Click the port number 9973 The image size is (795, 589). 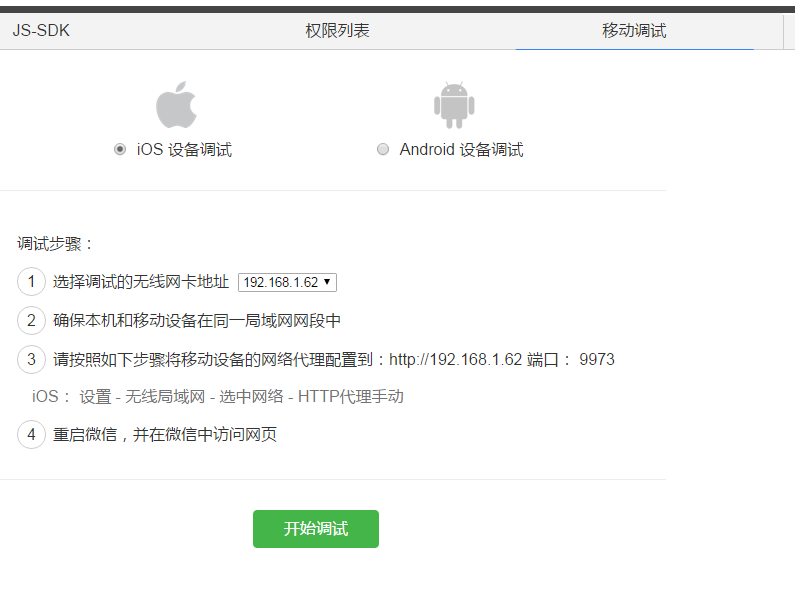click(597, 360)
